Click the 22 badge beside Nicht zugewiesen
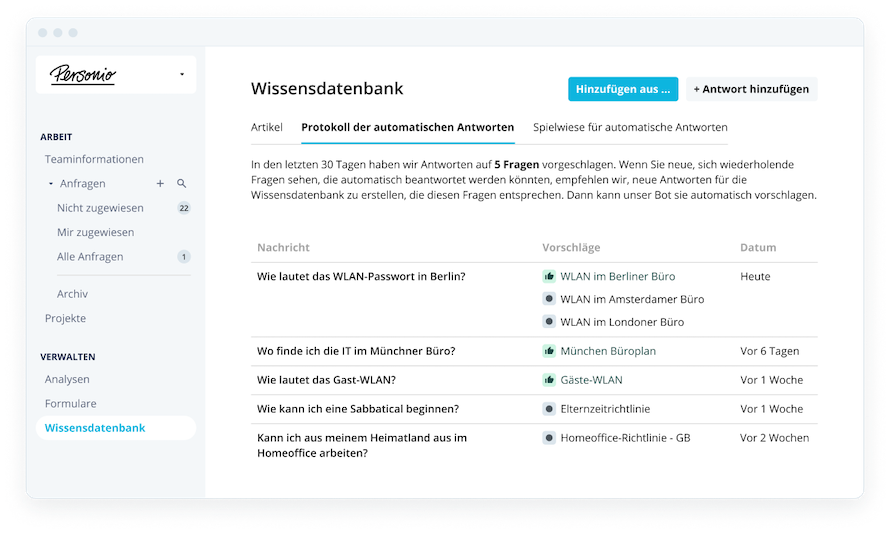890x533 pixels. 184,208
